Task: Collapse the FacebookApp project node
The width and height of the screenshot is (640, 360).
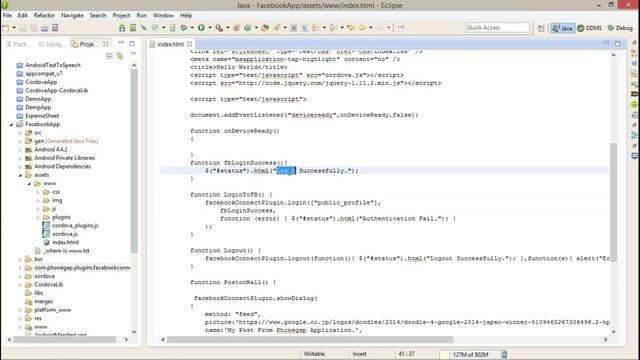Action: [x=11, y=124]
